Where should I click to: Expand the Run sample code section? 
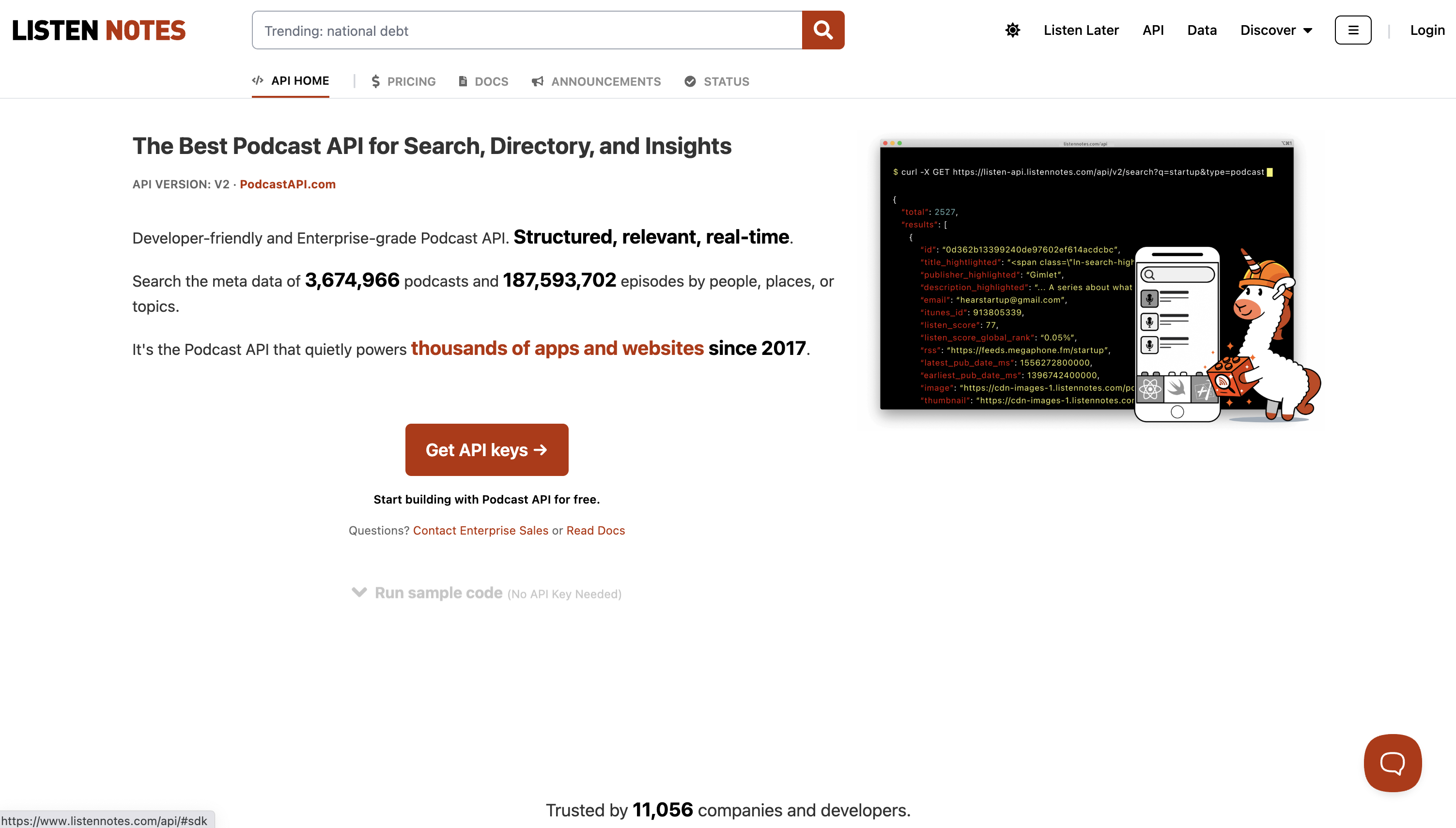[x=438, y=593]
